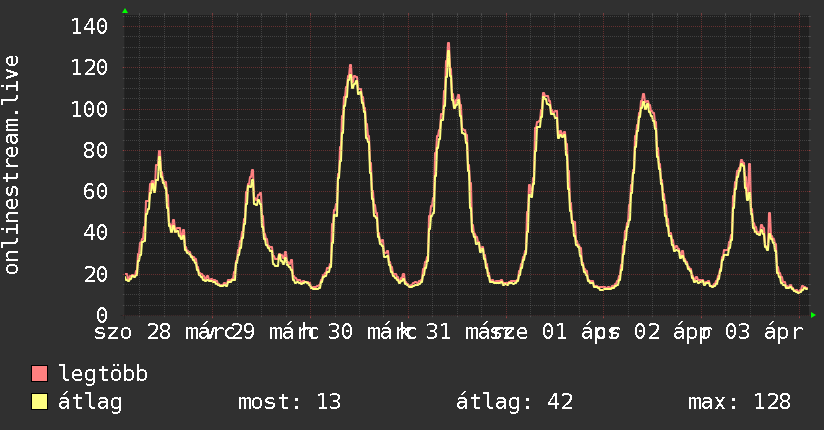
Task: Click the peak on 03 ápr
Action: (x=741, y=160)
